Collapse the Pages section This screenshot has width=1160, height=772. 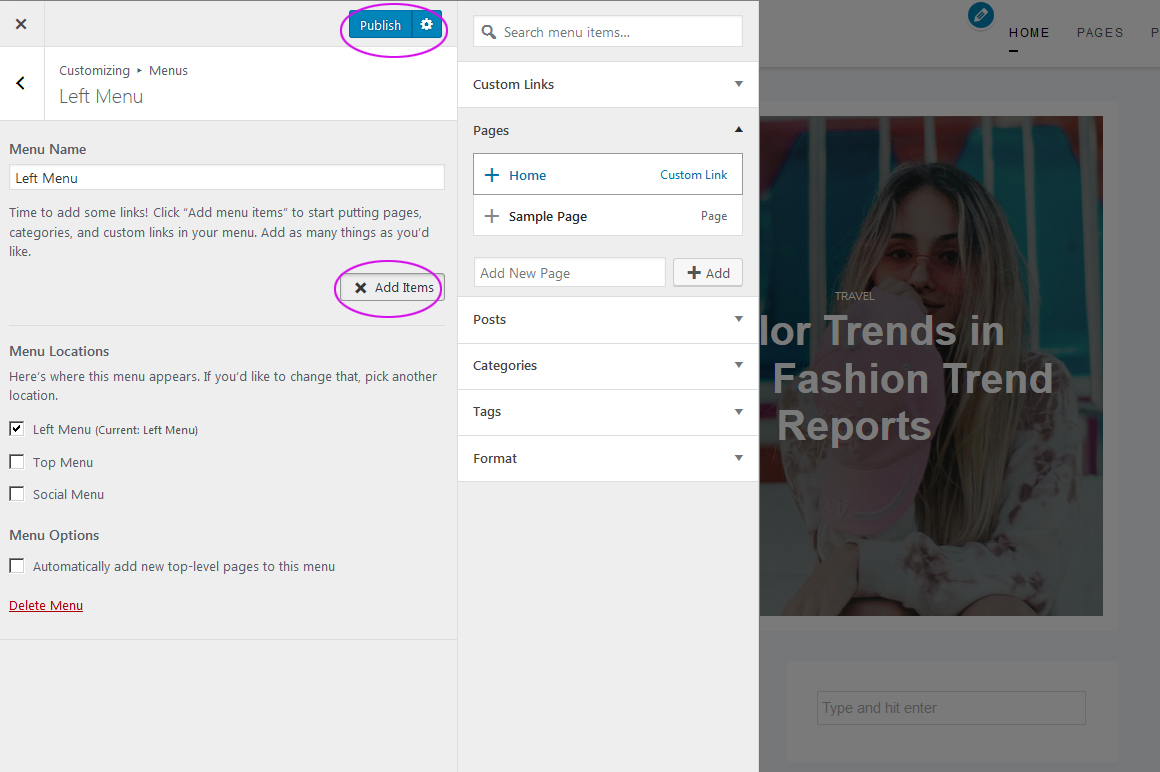607,130
